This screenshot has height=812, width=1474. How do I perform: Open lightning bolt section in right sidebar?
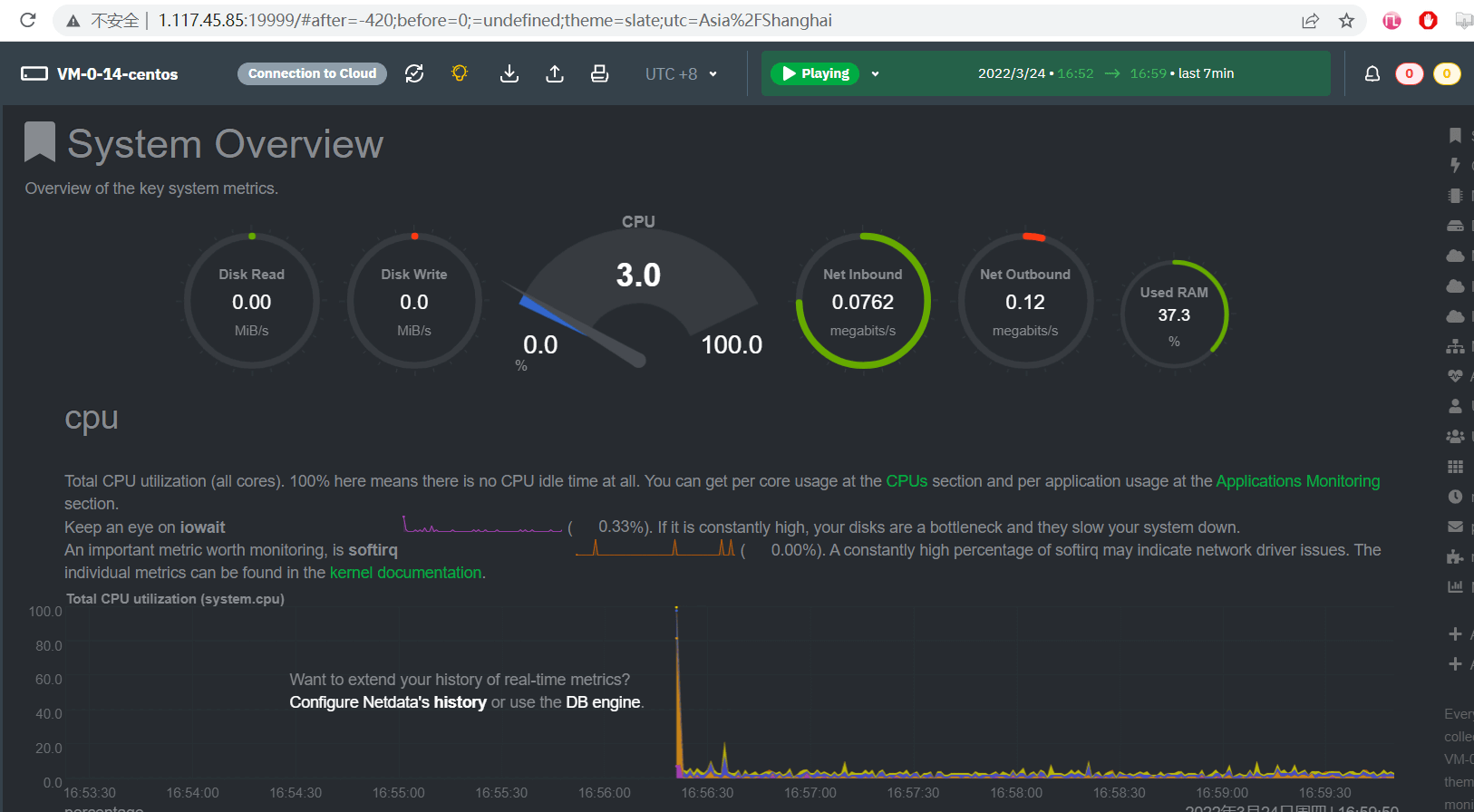point(1455,165)
